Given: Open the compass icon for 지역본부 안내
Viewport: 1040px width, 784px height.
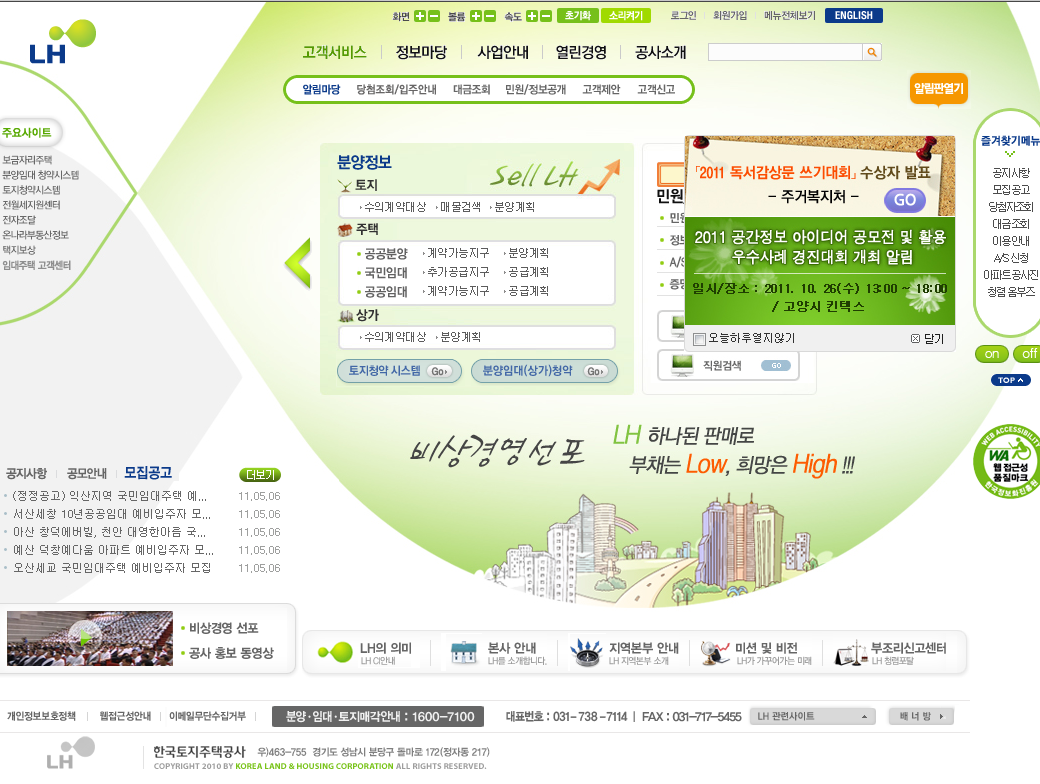Looking at the screenshot, I should coord(586,652).
